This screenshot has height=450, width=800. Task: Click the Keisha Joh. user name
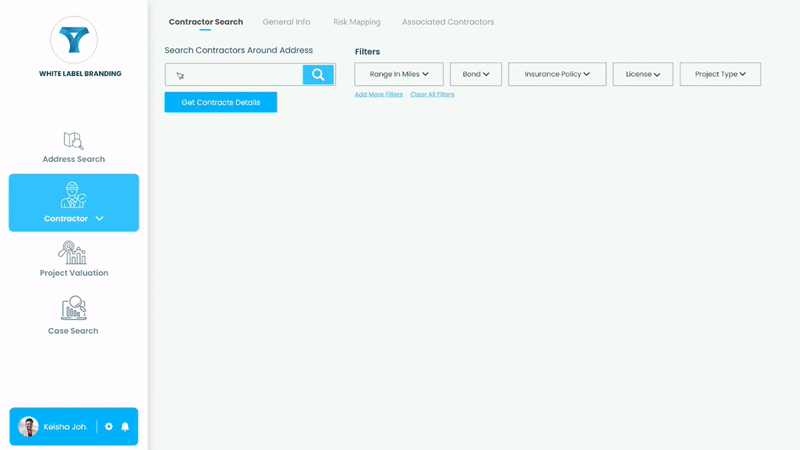tap(65, 427)
